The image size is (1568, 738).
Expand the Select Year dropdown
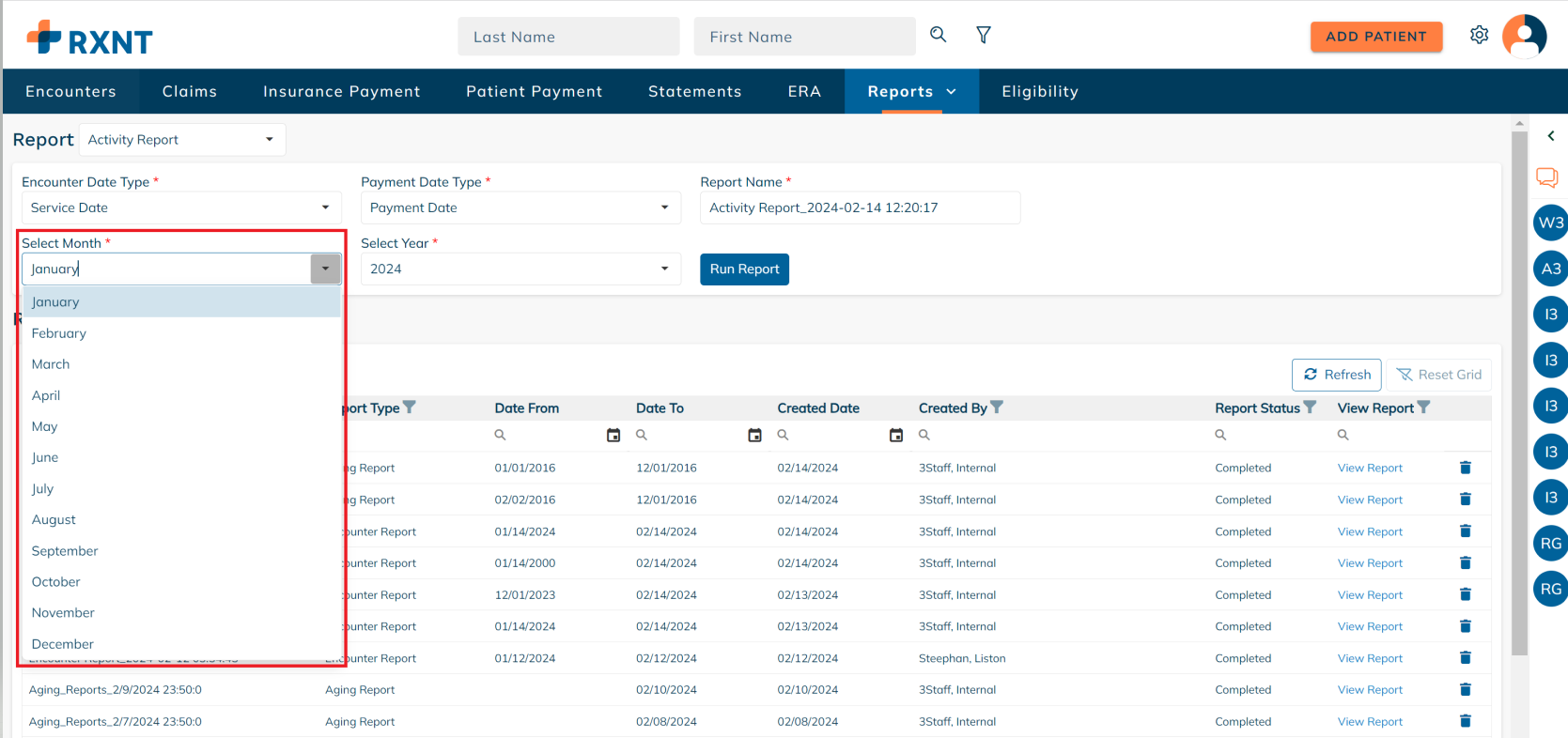click(x=664, y=269)
